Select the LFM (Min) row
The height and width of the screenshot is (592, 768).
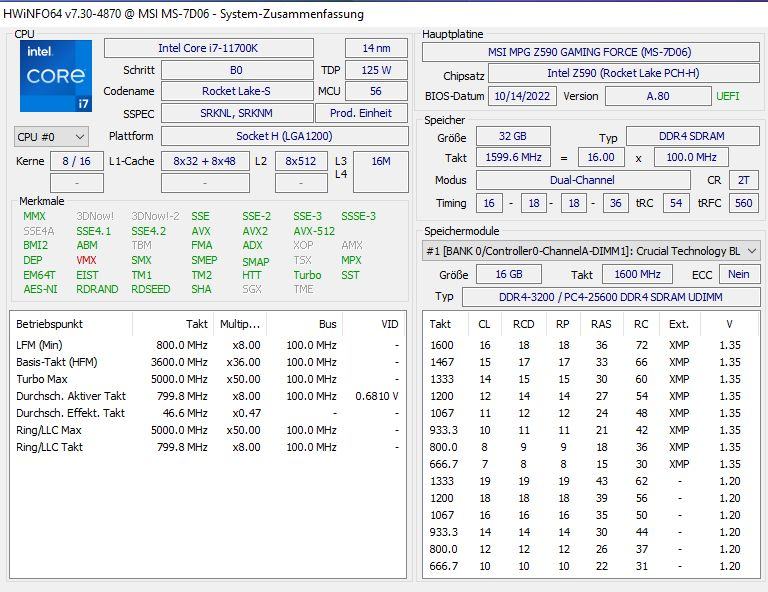point(208,345)
